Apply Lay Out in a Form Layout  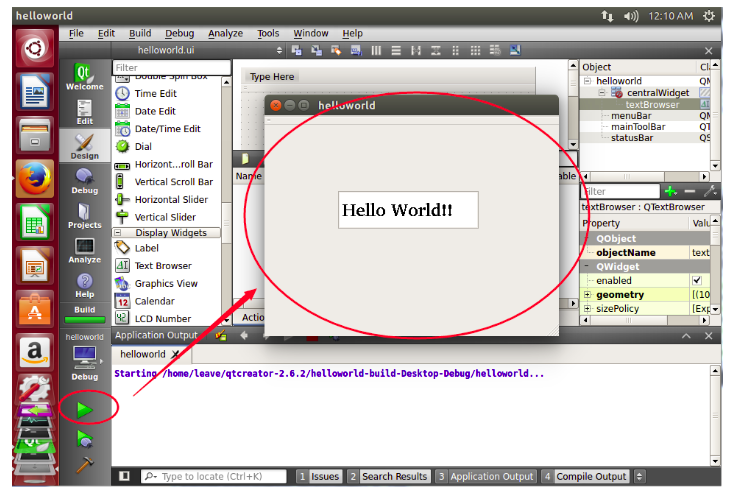coord(455,50)
